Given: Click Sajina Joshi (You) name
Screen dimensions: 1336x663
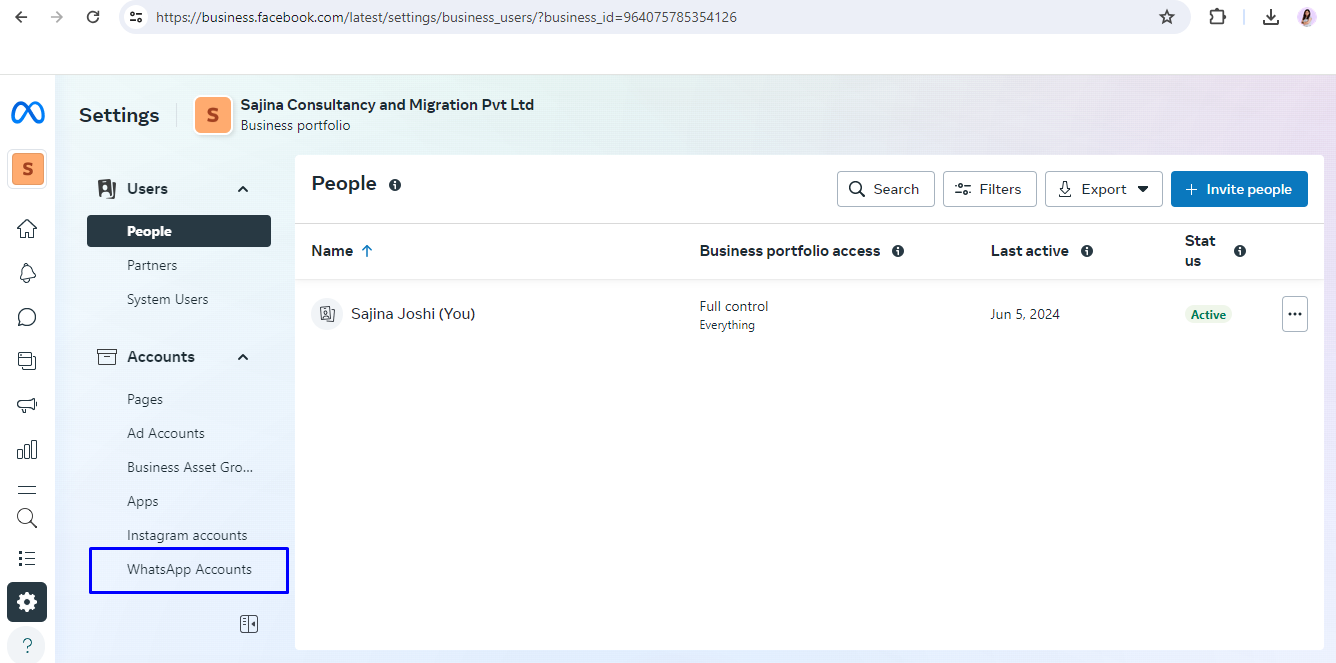Looking at the screenshot, I should (413, 314).
